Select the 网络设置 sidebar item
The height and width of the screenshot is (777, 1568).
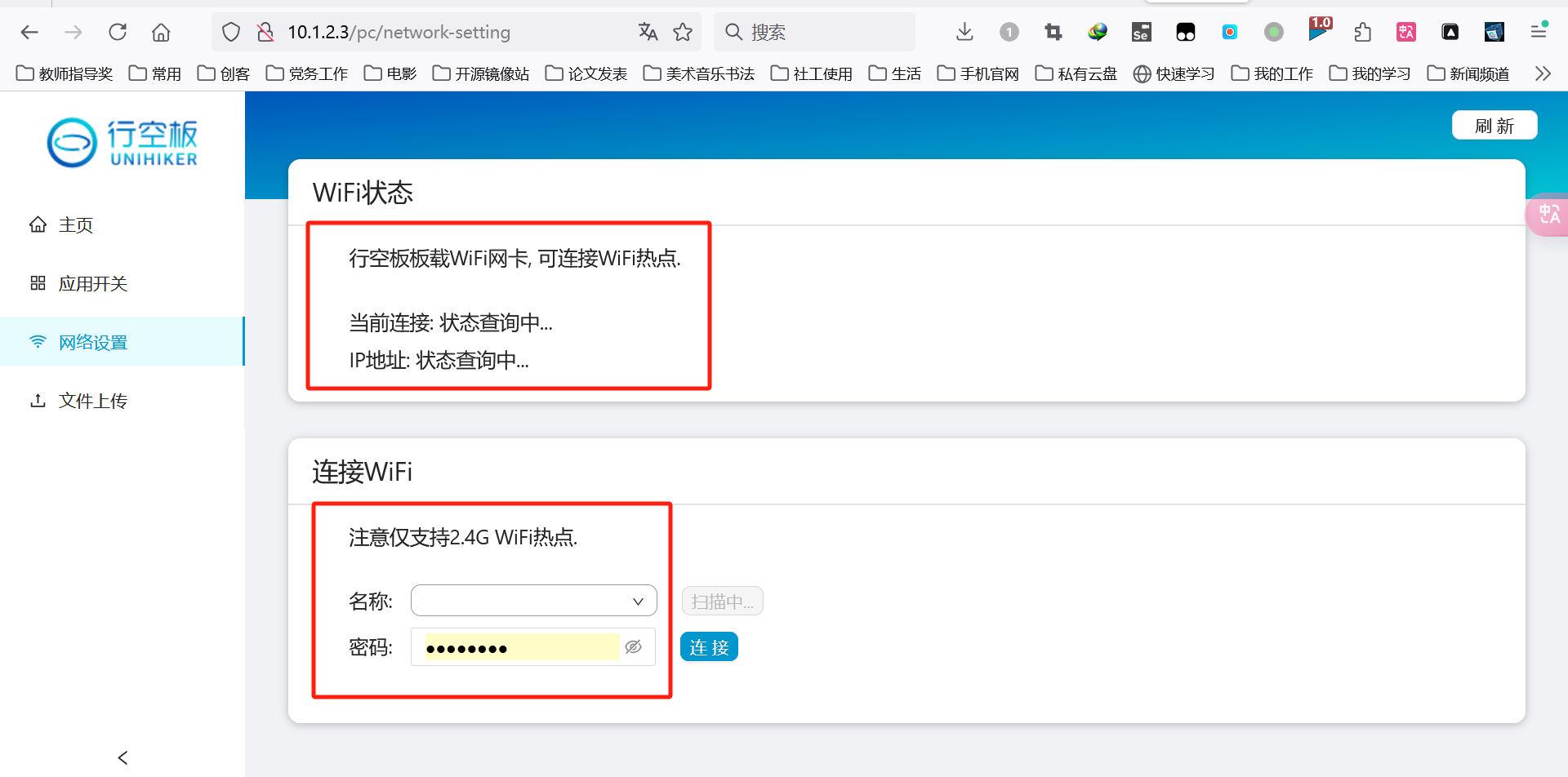(x=122, y=342)
